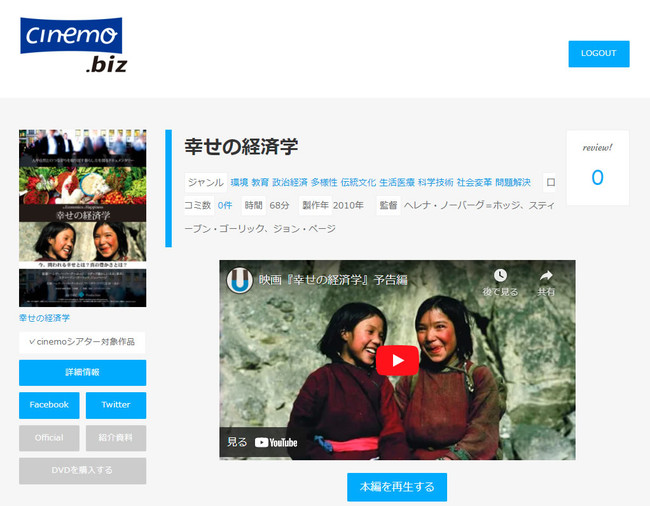Screen dimensions: 650x507
Task: Click the greyed 紹介資料 button
Action: point(116,438)
